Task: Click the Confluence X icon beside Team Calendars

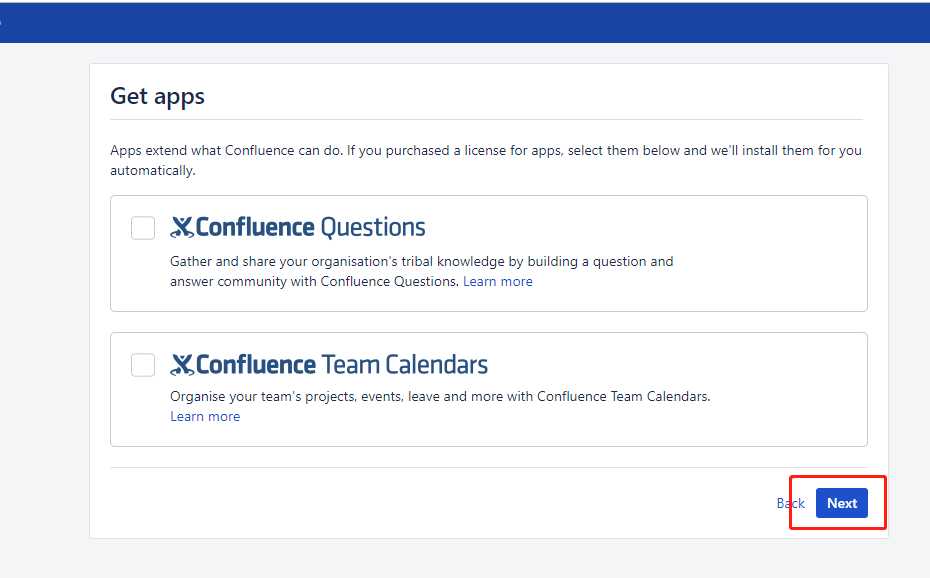Action: click(182, 365)
